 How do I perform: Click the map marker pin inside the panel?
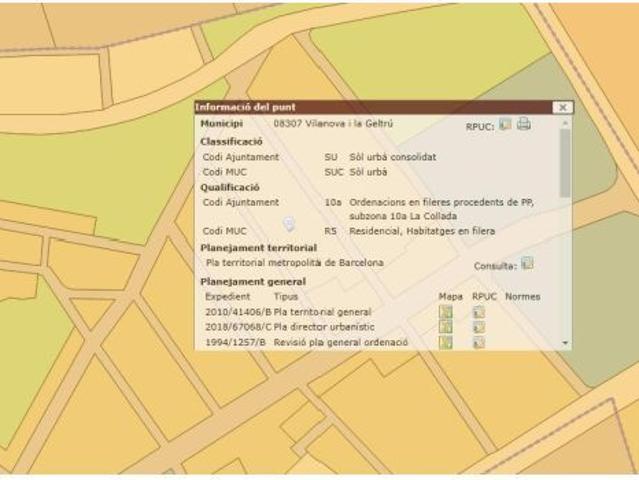[x=288, y=223]
